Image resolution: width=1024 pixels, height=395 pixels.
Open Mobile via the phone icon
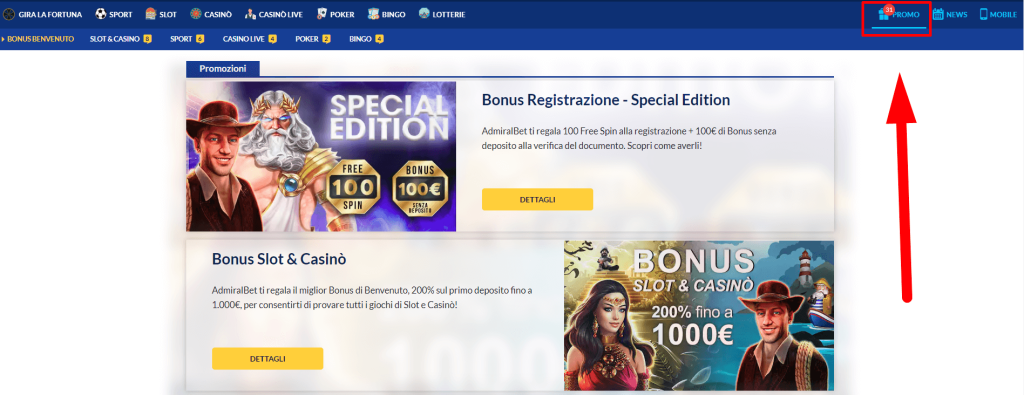pyautogui.click(x=984, y=14)
